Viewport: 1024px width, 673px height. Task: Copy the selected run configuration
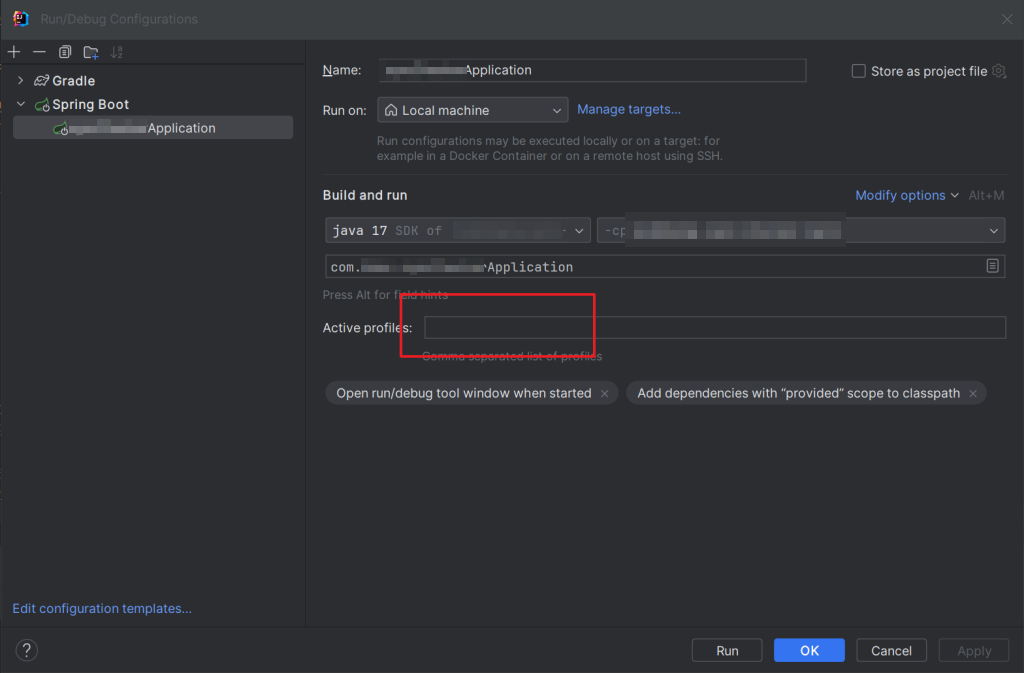(64, 51)
